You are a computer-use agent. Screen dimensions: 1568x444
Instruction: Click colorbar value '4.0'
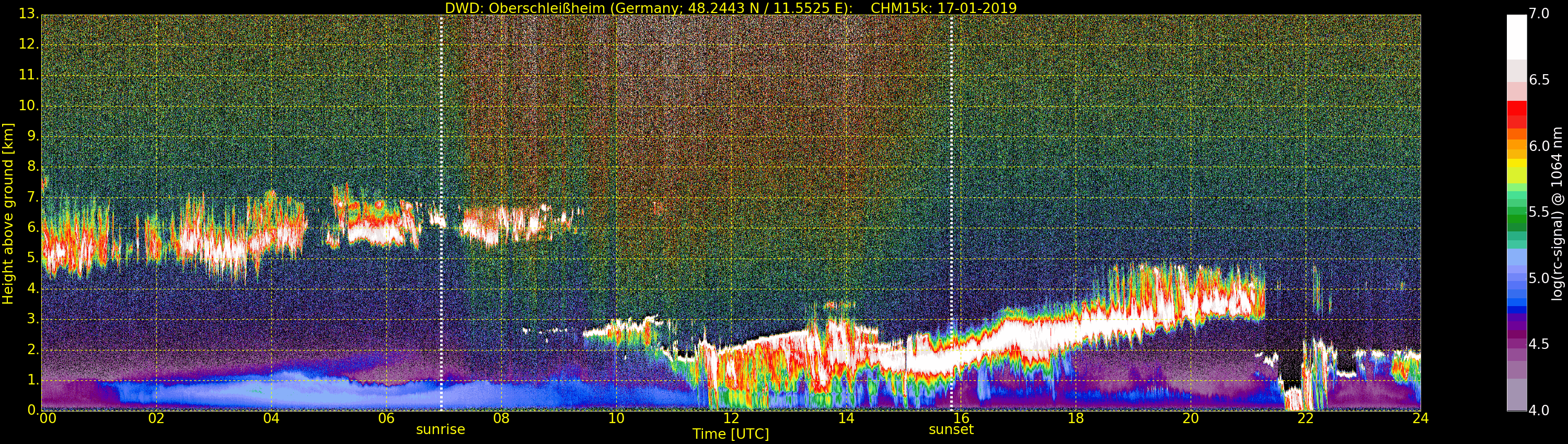[1539, 411]
